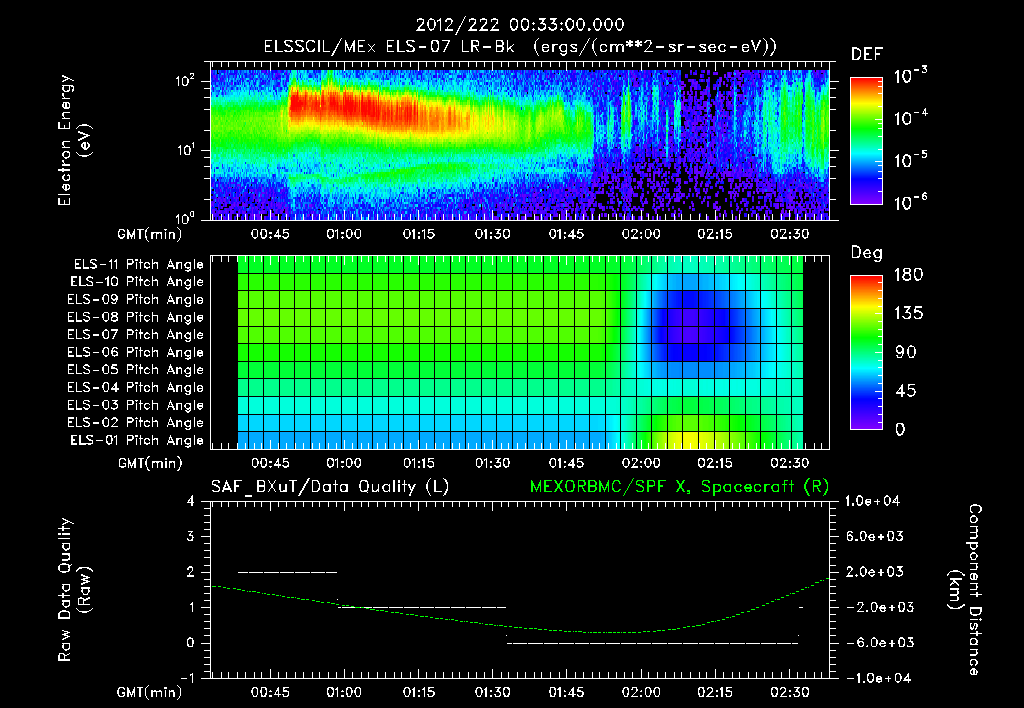Click the Deg color bar label

click(866, 253)
